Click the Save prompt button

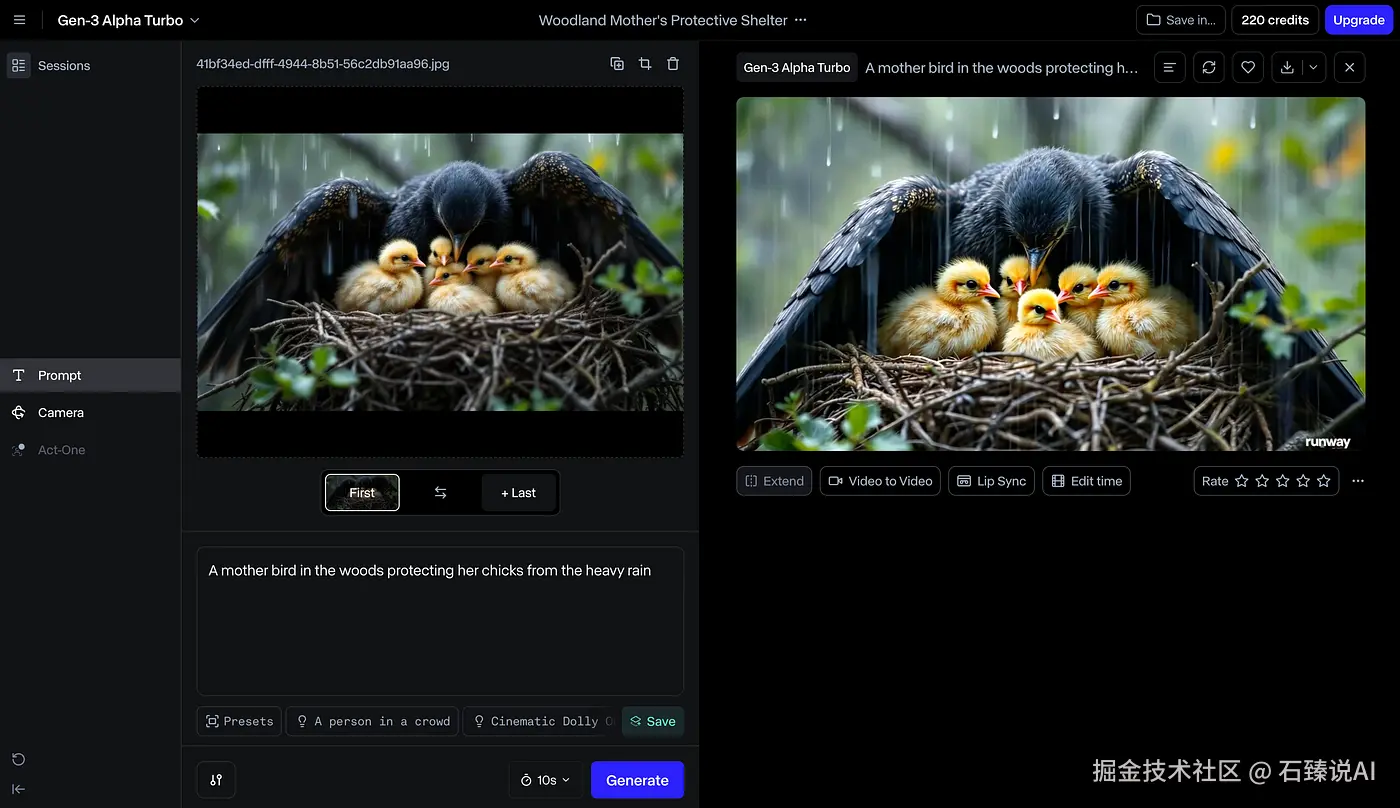pos(653,721)
